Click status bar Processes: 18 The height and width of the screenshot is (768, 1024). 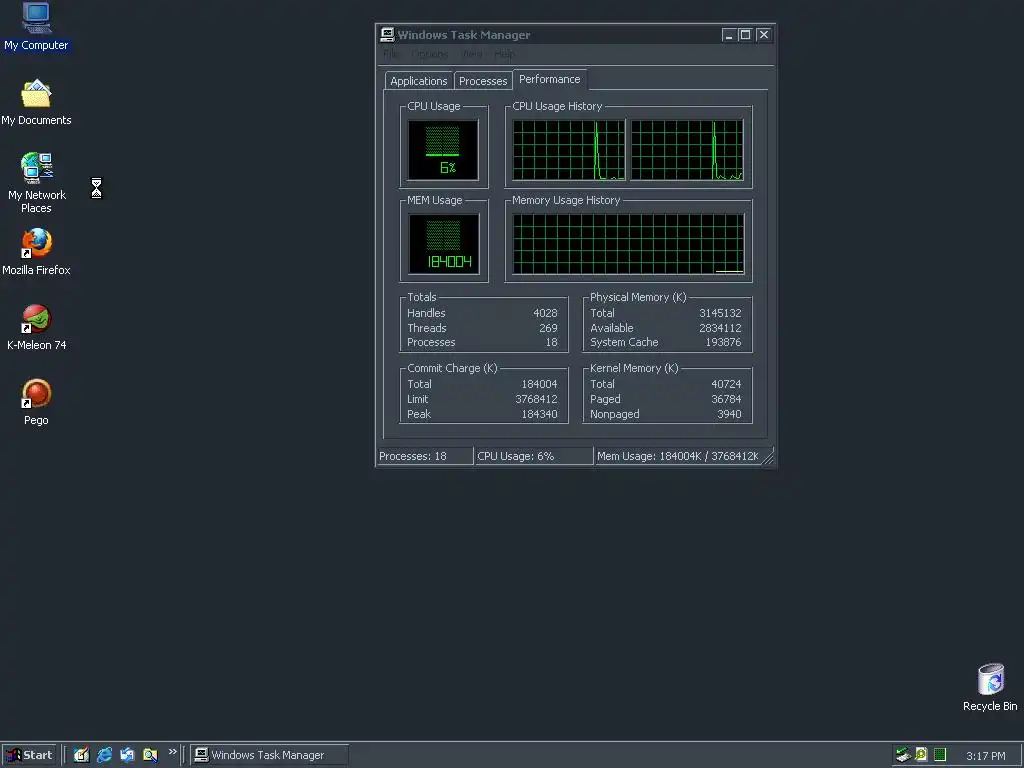point(425,456)
